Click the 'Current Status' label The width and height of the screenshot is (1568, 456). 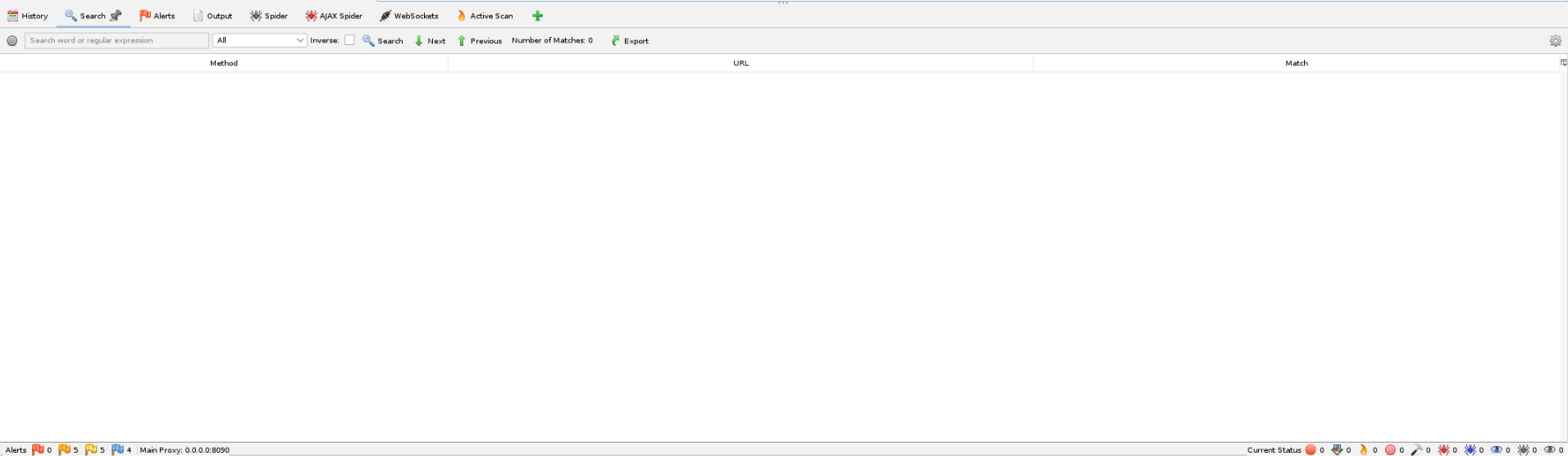point(1274,450)
